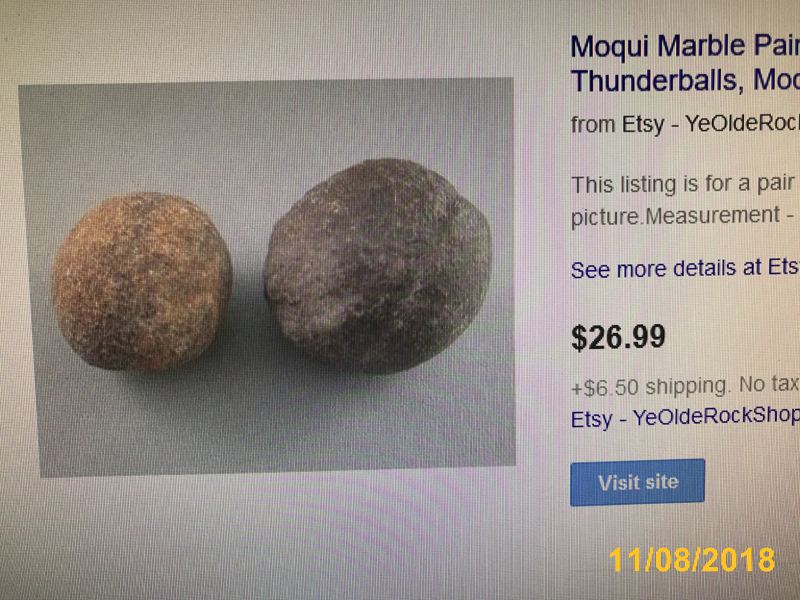Viewport: 800px width, 600px height.
Task: Click the This listing is for a pair description
Action: (684, 184)
